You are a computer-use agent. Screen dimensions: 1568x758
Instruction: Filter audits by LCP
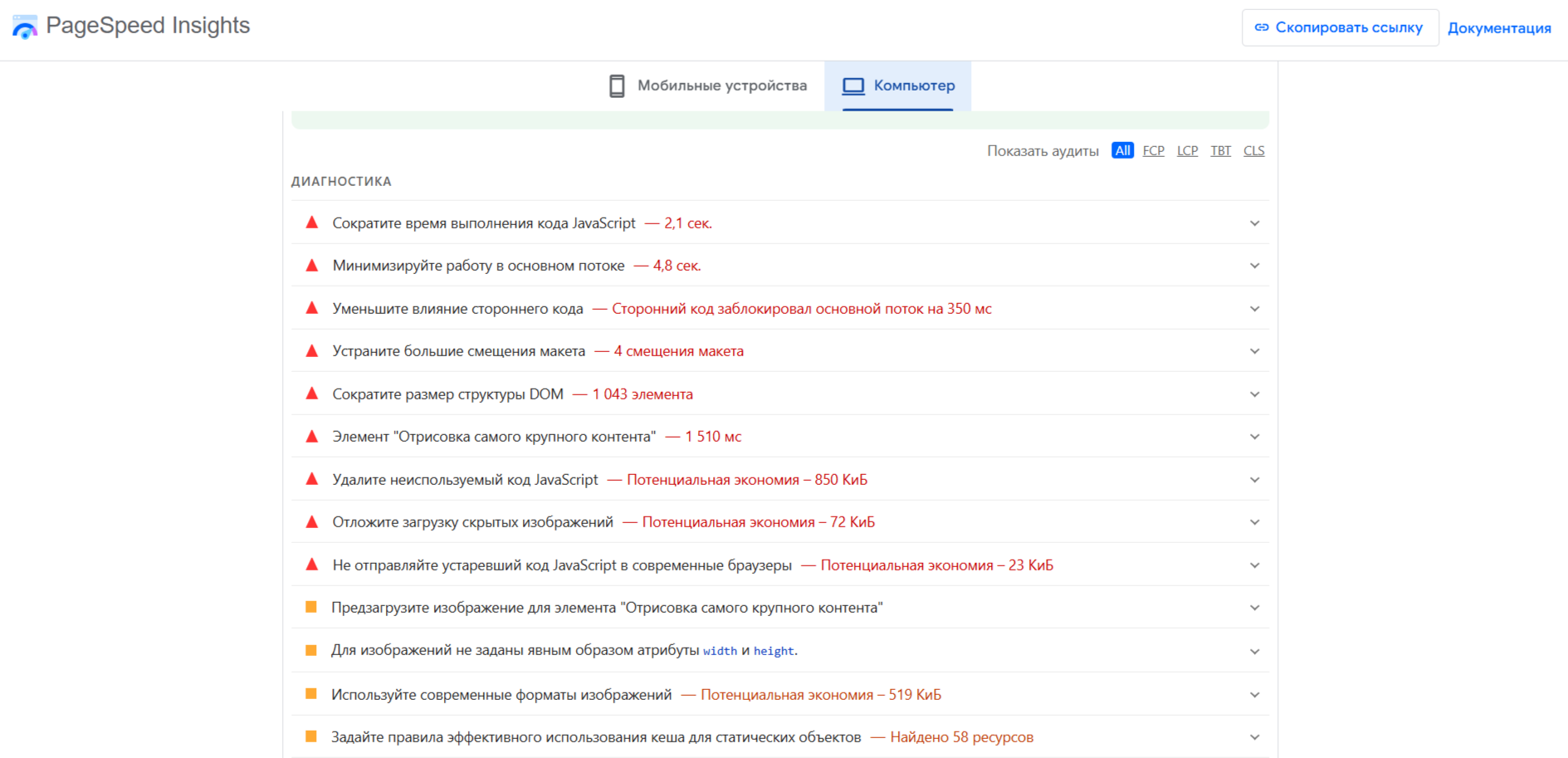coord(1187,150)
